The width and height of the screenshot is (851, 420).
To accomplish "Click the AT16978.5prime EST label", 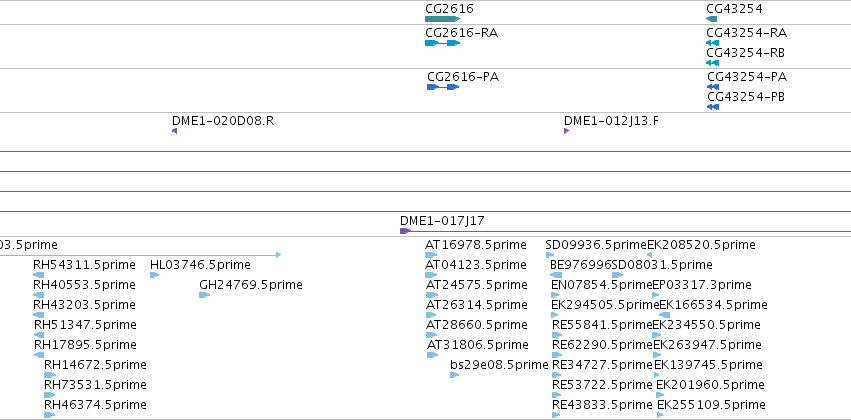I will 476,245.
